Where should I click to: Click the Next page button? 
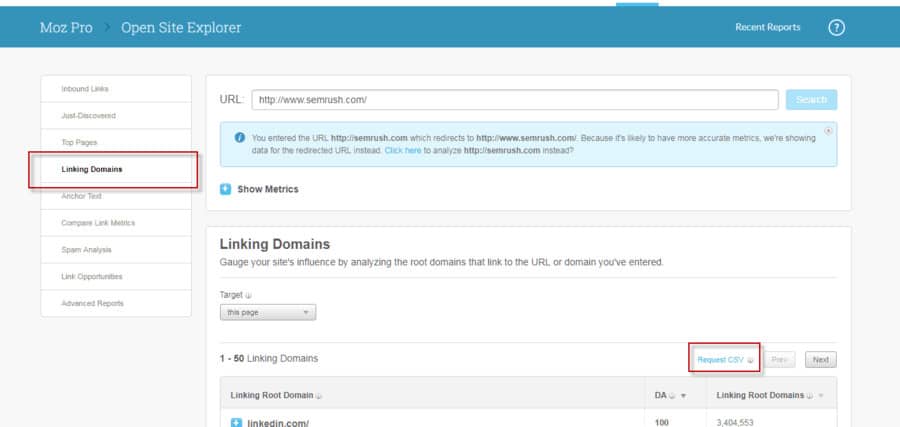click(x=821, y=360)
